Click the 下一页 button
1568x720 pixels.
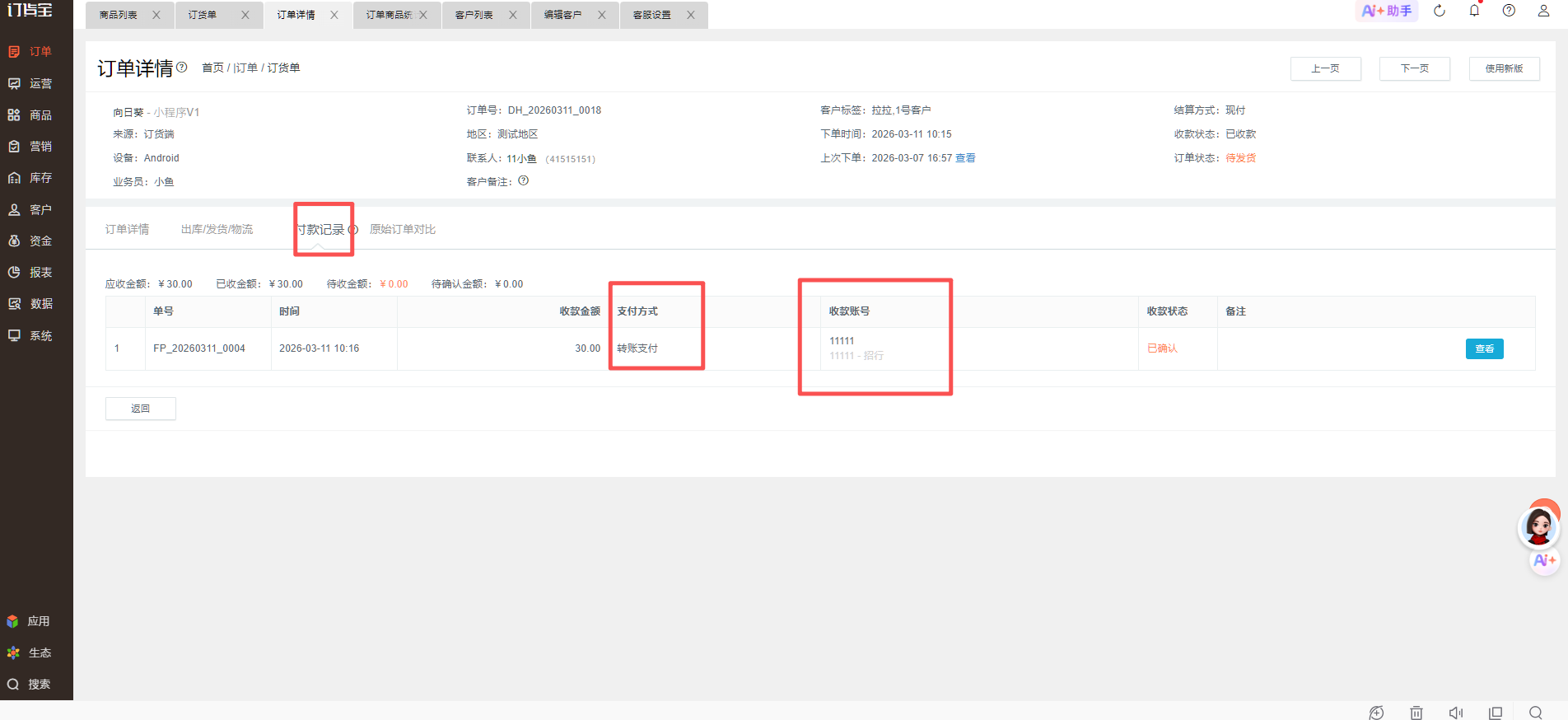pos(1415,68)
